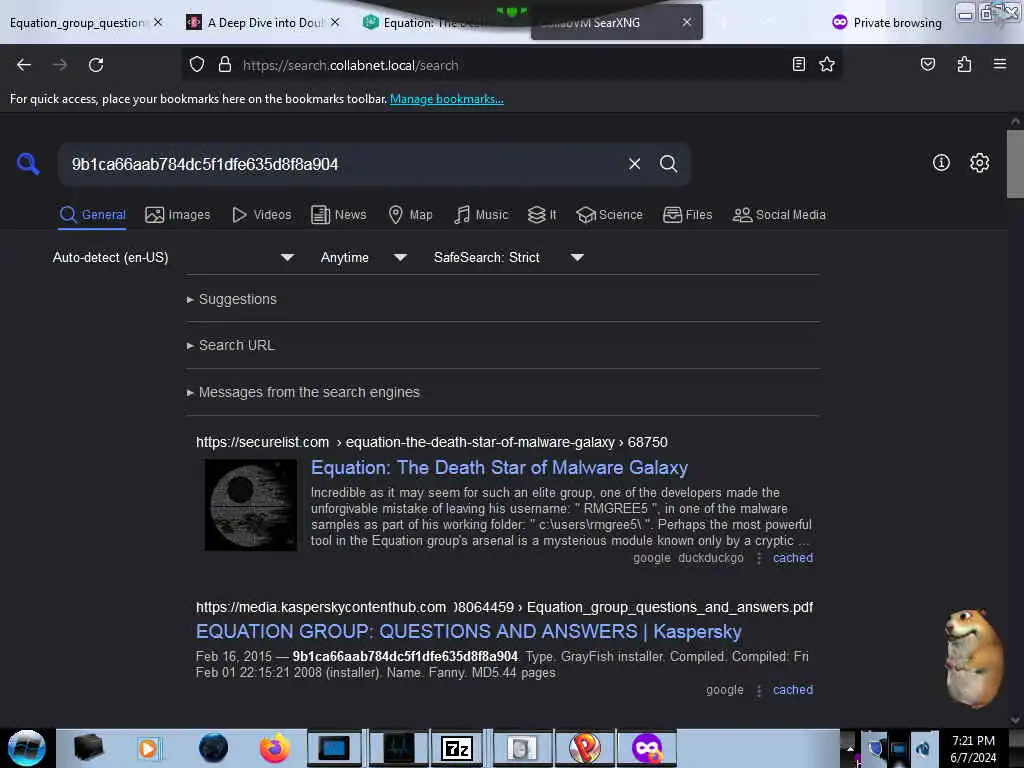Open the 7-Zip taskbar icon
The image size is (1024, 768).
click(456, 748)
